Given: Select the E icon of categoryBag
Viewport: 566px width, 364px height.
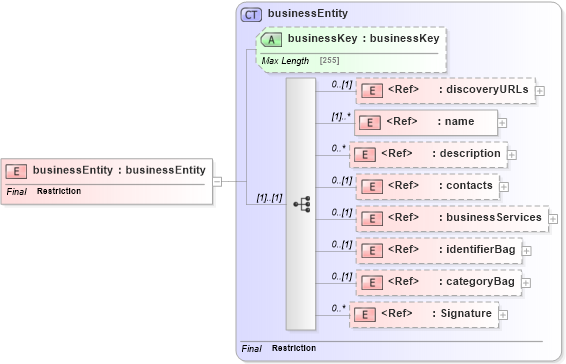Looking at the screenshot, I should (372, 282).
